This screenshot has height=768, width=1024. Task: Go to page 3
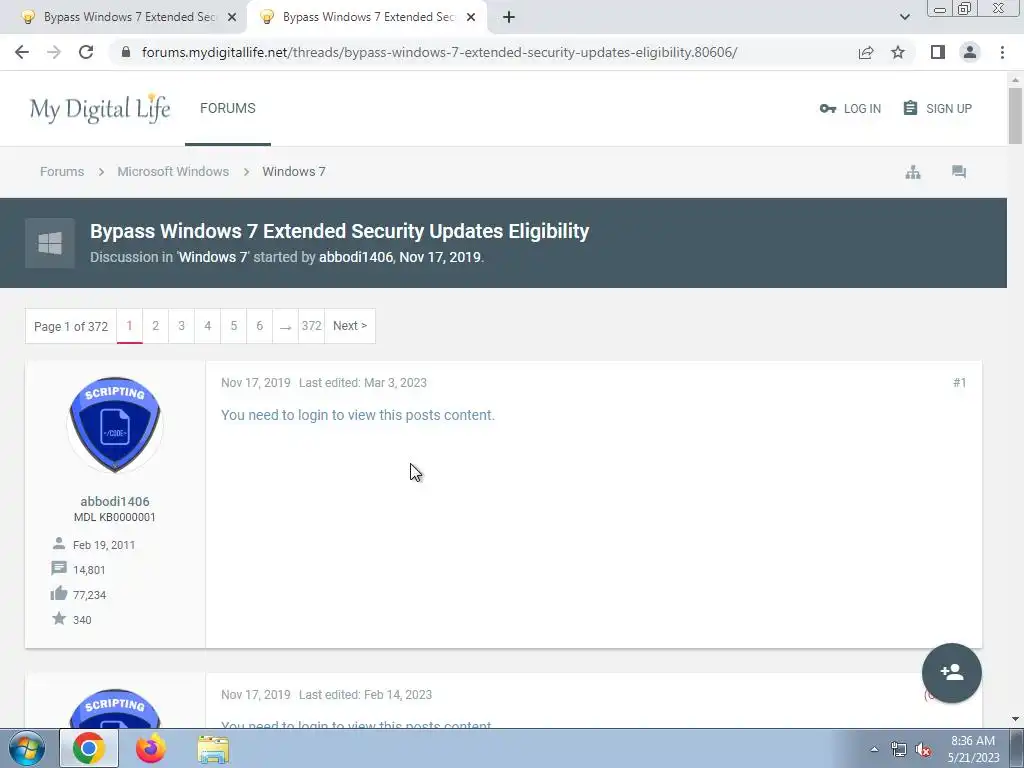182,326
